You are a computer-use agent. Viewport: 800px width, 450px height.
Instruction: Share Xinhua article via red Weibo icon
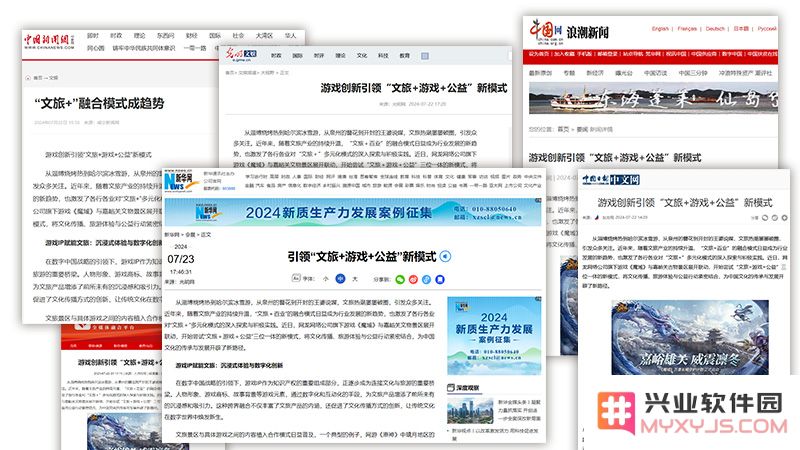click(x=413, y=279)
